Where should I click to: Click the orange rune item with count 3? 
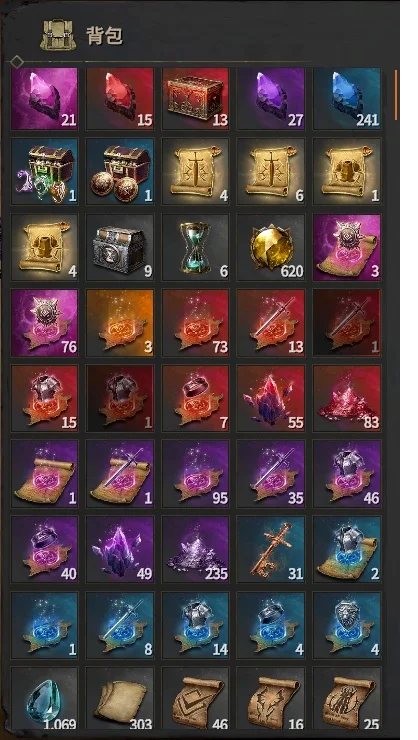coord(120,323)
